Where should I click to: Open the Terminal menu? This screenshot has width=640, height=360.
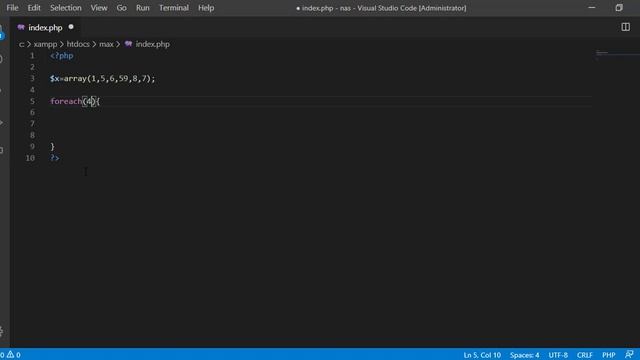174,8
